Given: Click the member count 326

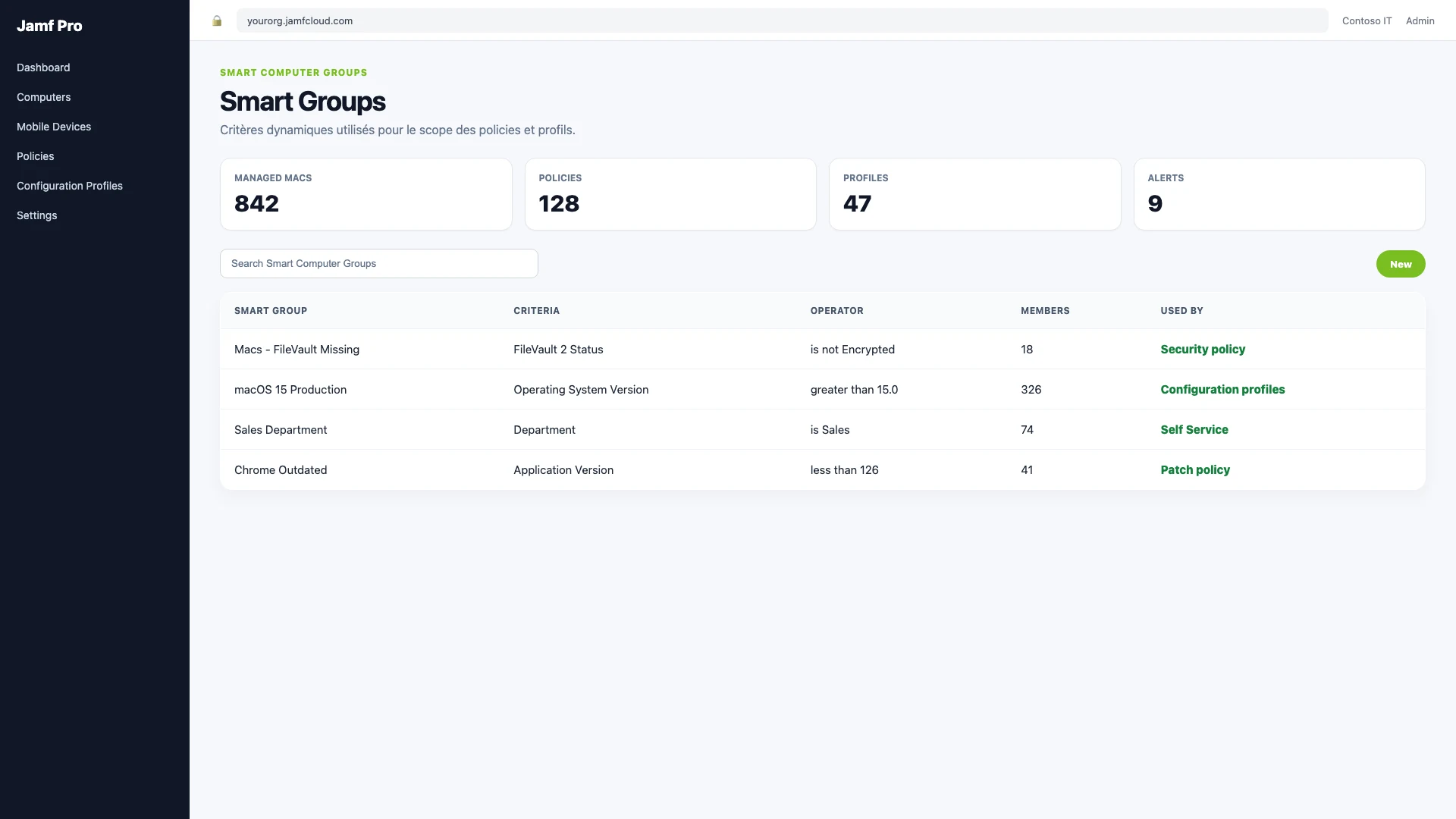Looking at the screenshot, I should click(1031, 390).
